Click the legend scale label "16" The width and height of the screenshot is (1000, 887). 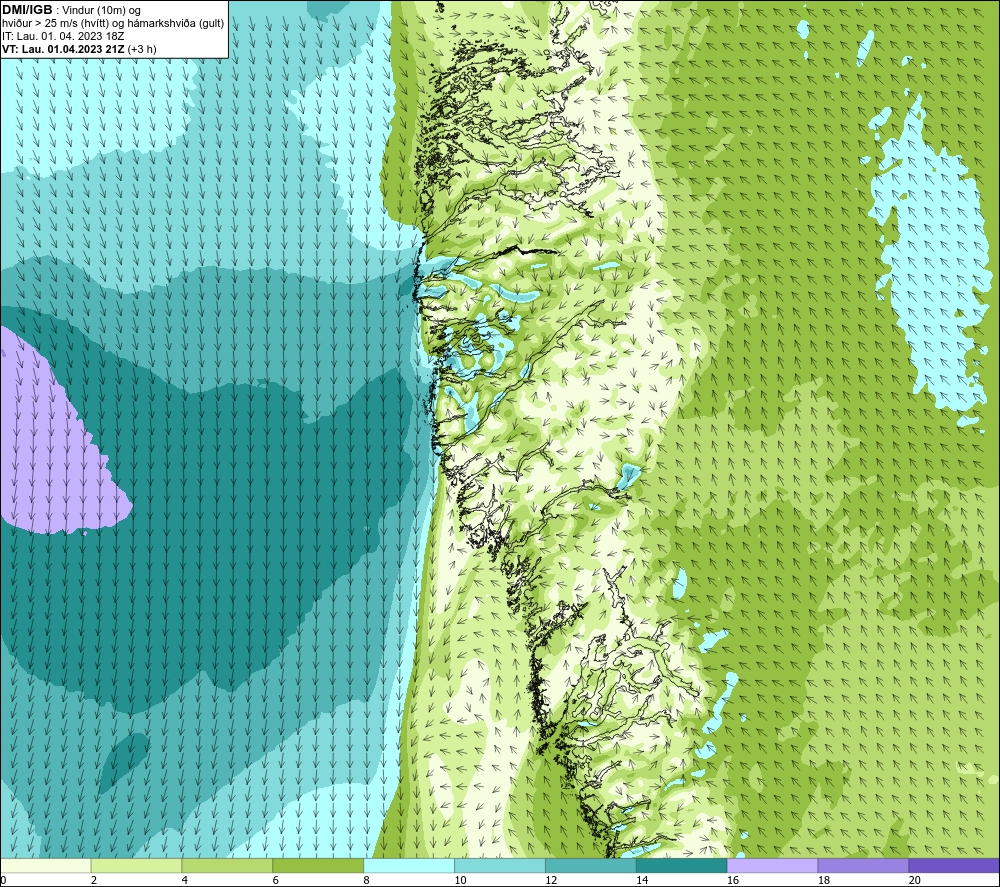tap(733, 880)
